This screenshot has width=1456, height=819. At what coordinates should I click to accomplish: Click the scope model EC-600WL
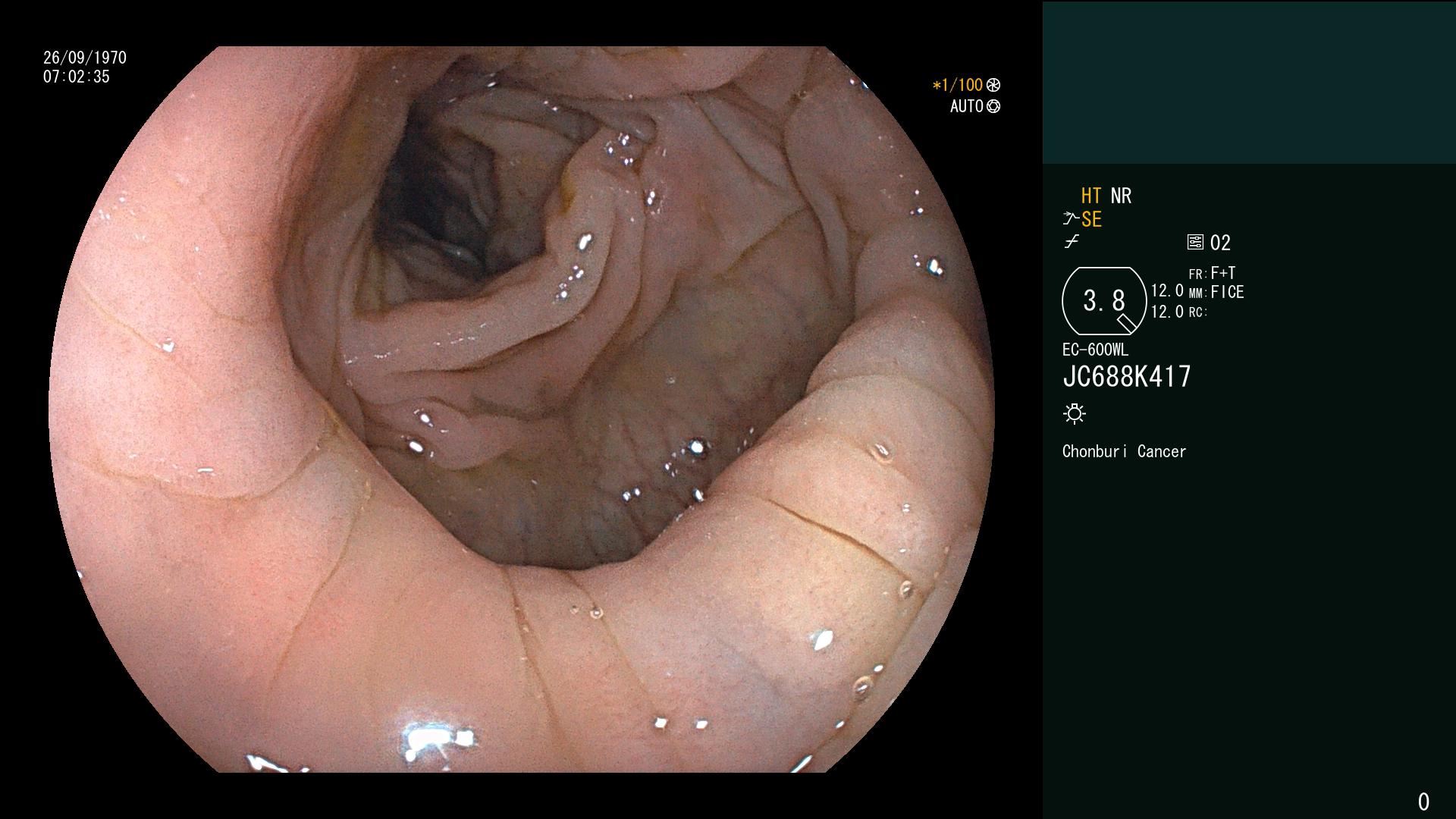1095,350
